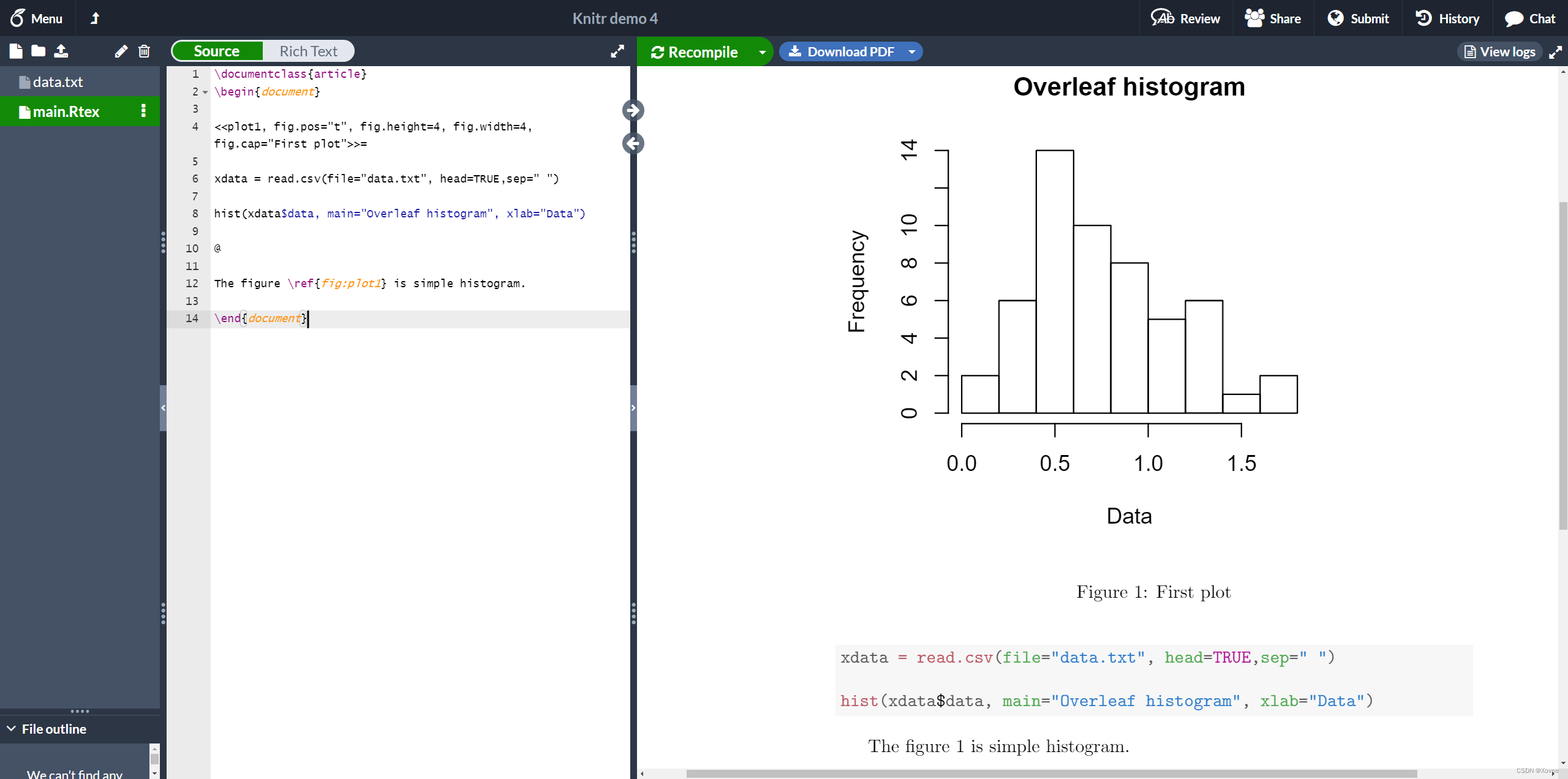
Task: Expand the editor to full screen
Action: point(617,51)
